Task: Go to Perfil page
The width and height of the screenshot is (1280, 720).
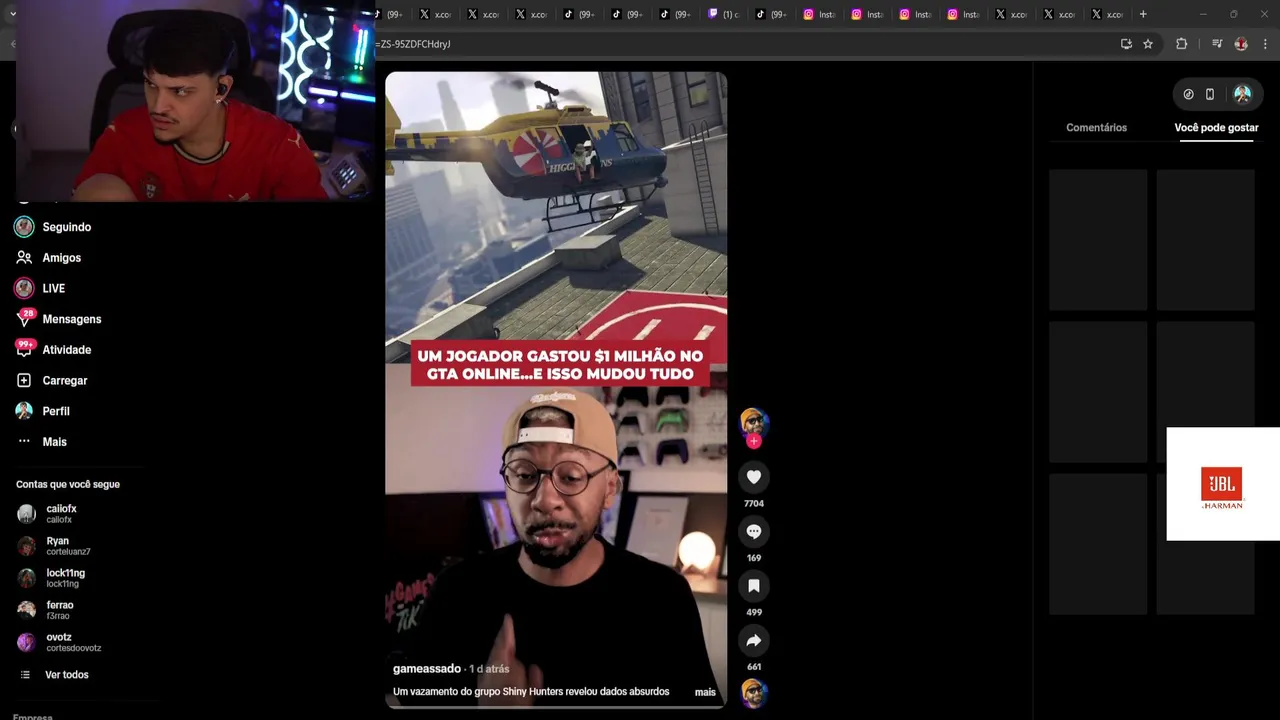Action: click(x=42, y=411)
